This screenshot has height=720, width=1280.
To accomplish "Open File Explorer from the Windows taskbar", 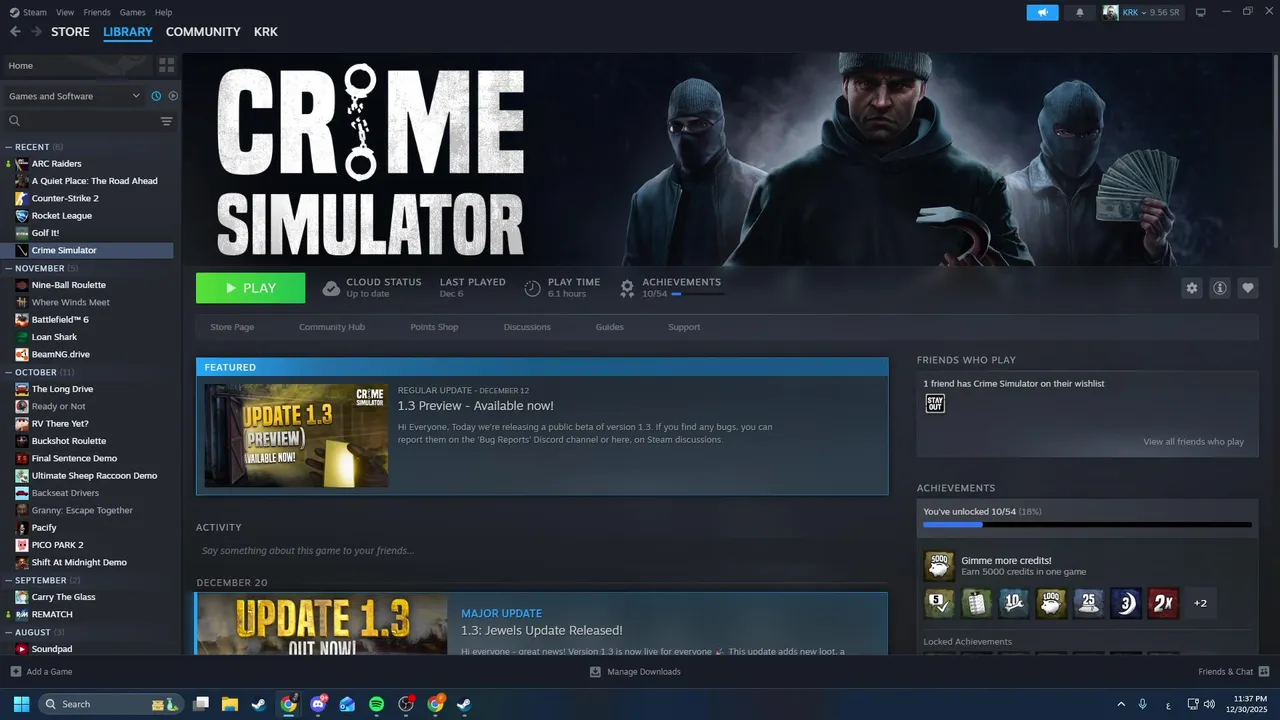I will click(229, 704).
